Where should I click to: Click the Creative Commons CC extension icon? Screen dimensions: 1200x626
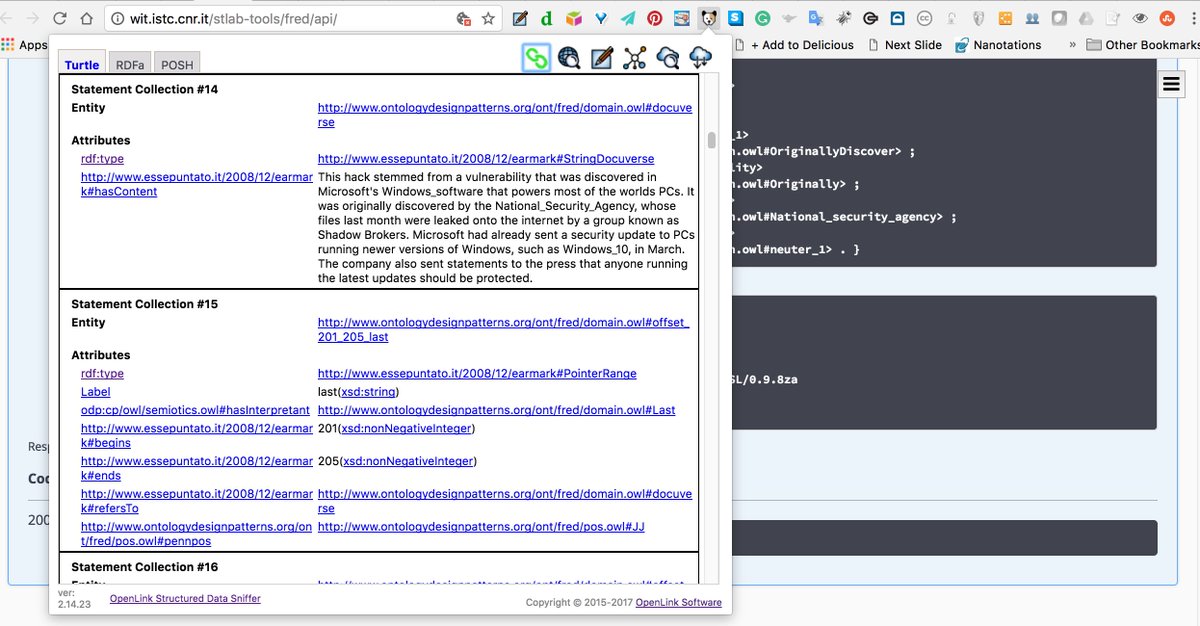click(924, 18)
